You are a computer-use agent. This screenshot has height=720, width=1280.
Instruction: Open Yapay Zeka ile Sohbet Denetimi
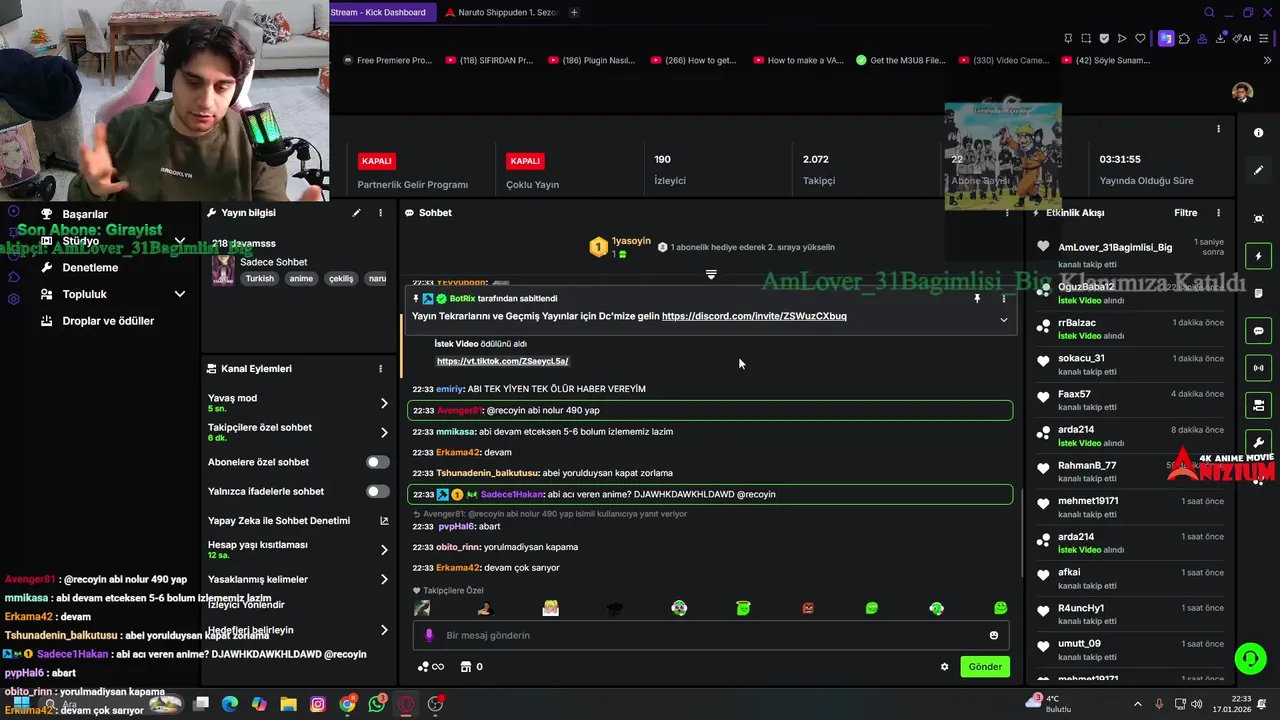pos(298,521)
